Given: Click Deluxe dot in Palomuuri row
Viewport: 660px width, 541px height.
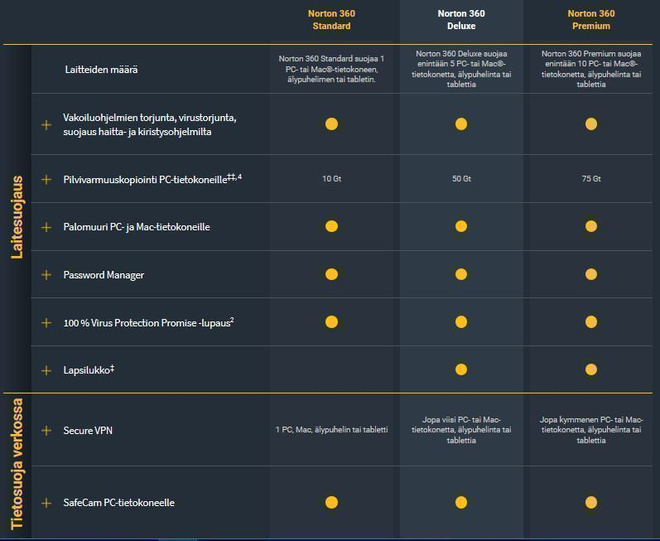Looking at the screenshot, I should (461, 227).
